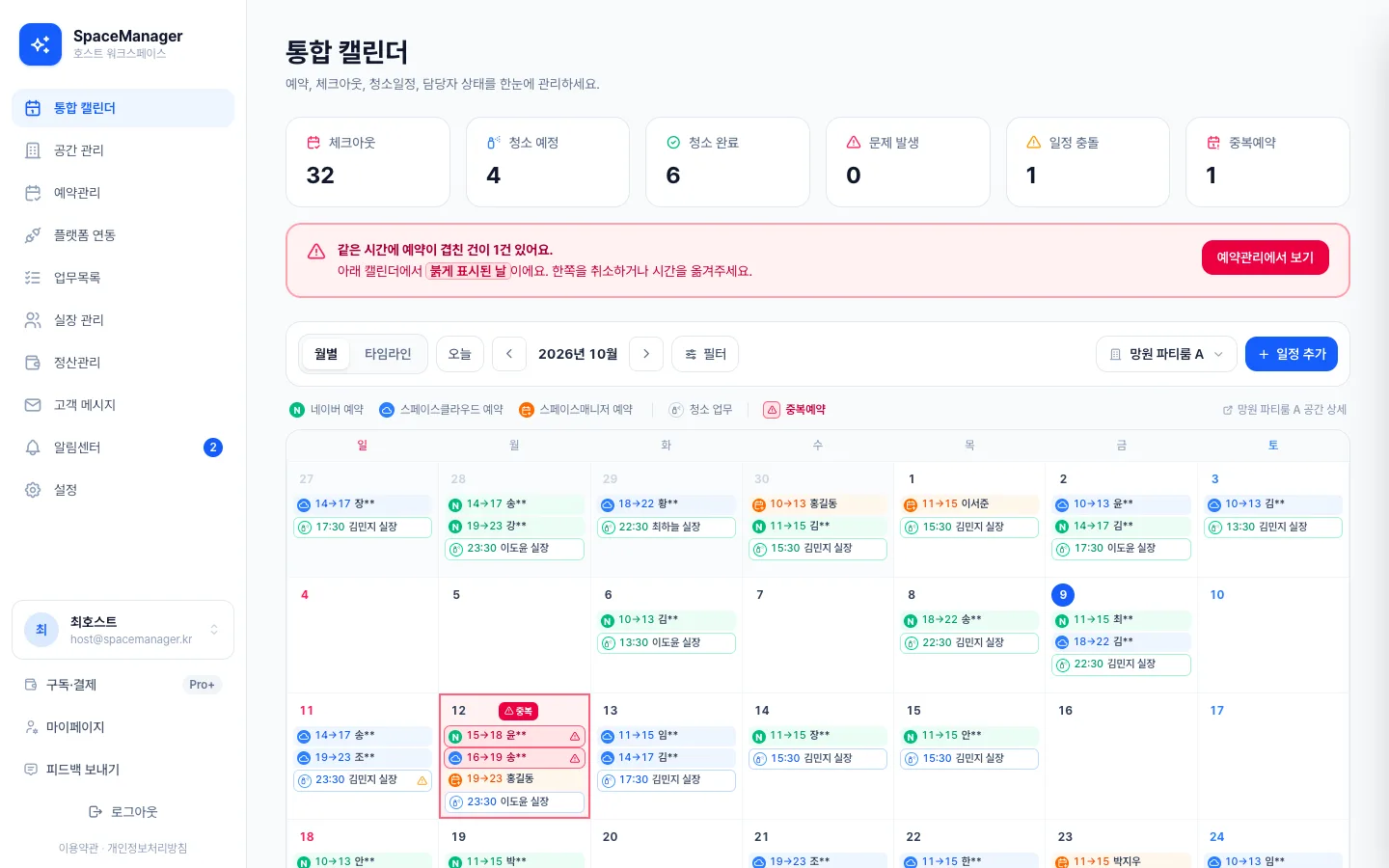Toggle 중복예약 legend filter
1389x868 pixels.
pyautogui.click(x=795, y=410)
